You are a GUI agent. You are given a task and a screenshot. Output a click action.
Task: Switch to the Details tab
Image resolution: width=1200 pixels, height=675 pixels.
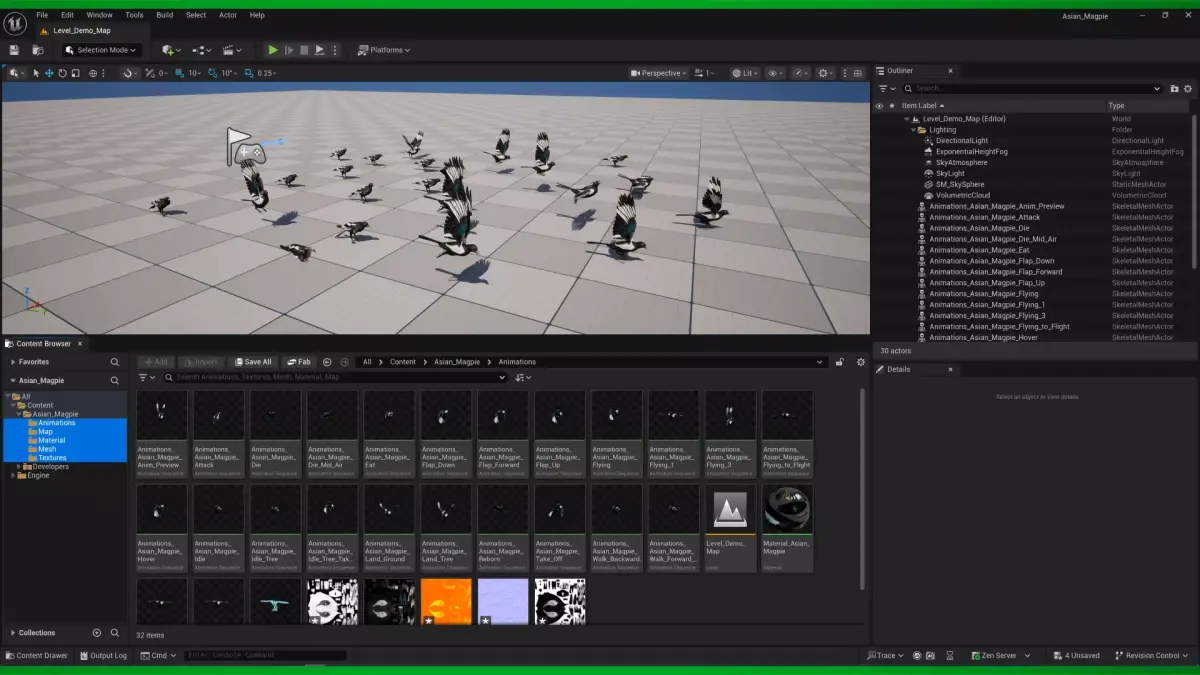point(899,369)
